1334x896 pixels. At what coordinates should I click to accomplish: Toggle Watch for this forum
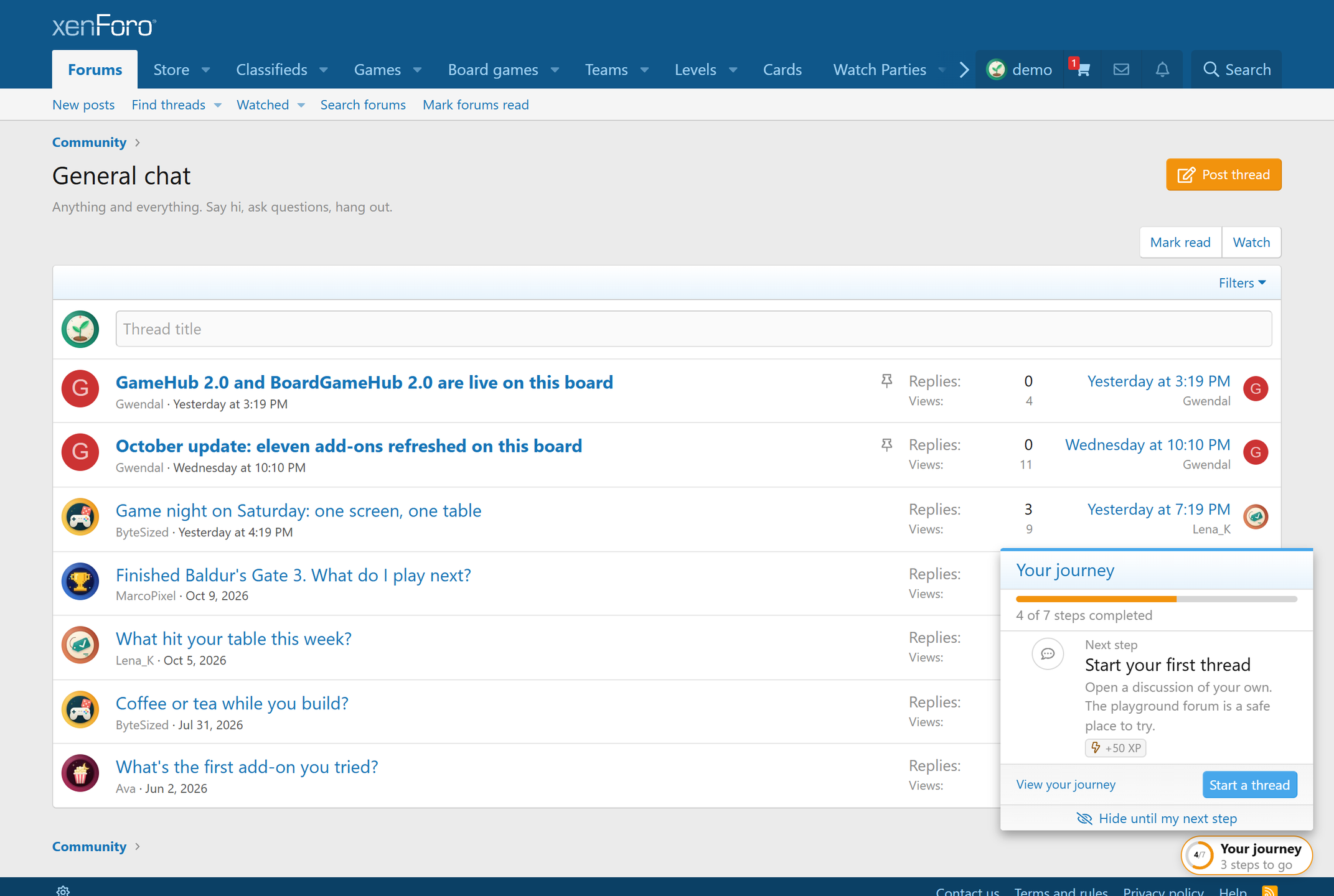click(1251, 242)
